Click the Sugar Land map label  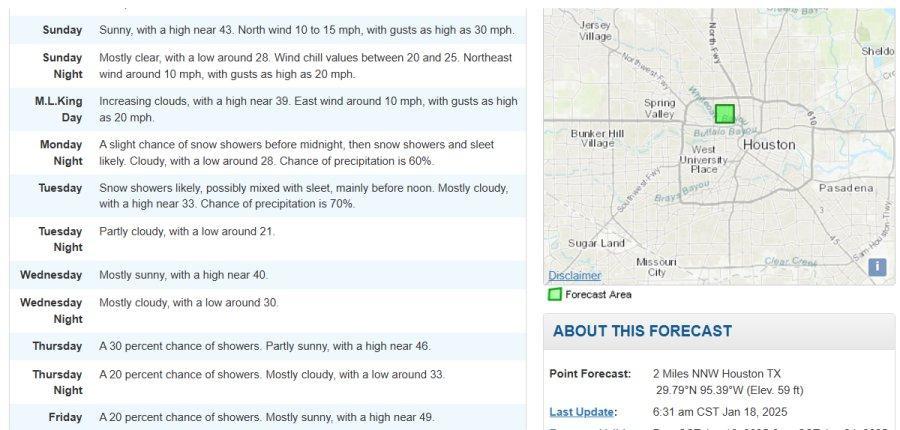point(596,243)
